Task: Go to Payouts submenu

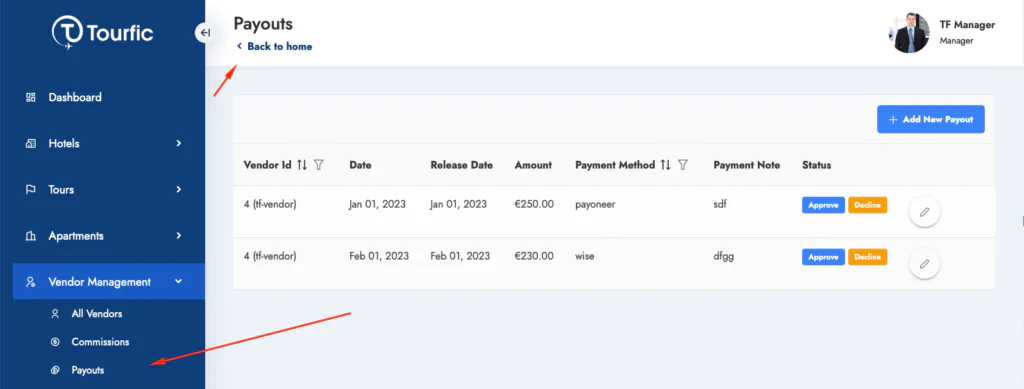Action: pos(88,370)
